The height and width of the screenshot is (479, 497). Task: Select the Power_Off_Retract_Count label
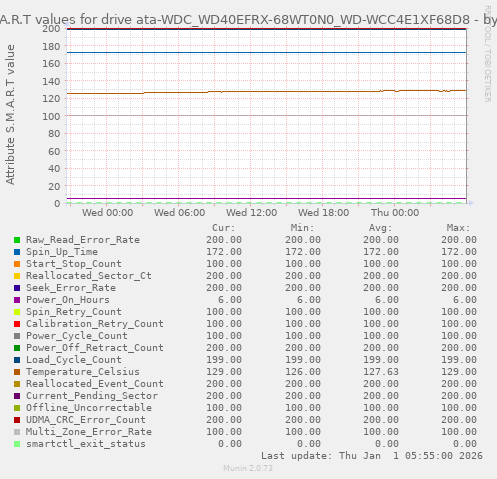(95, 348)
